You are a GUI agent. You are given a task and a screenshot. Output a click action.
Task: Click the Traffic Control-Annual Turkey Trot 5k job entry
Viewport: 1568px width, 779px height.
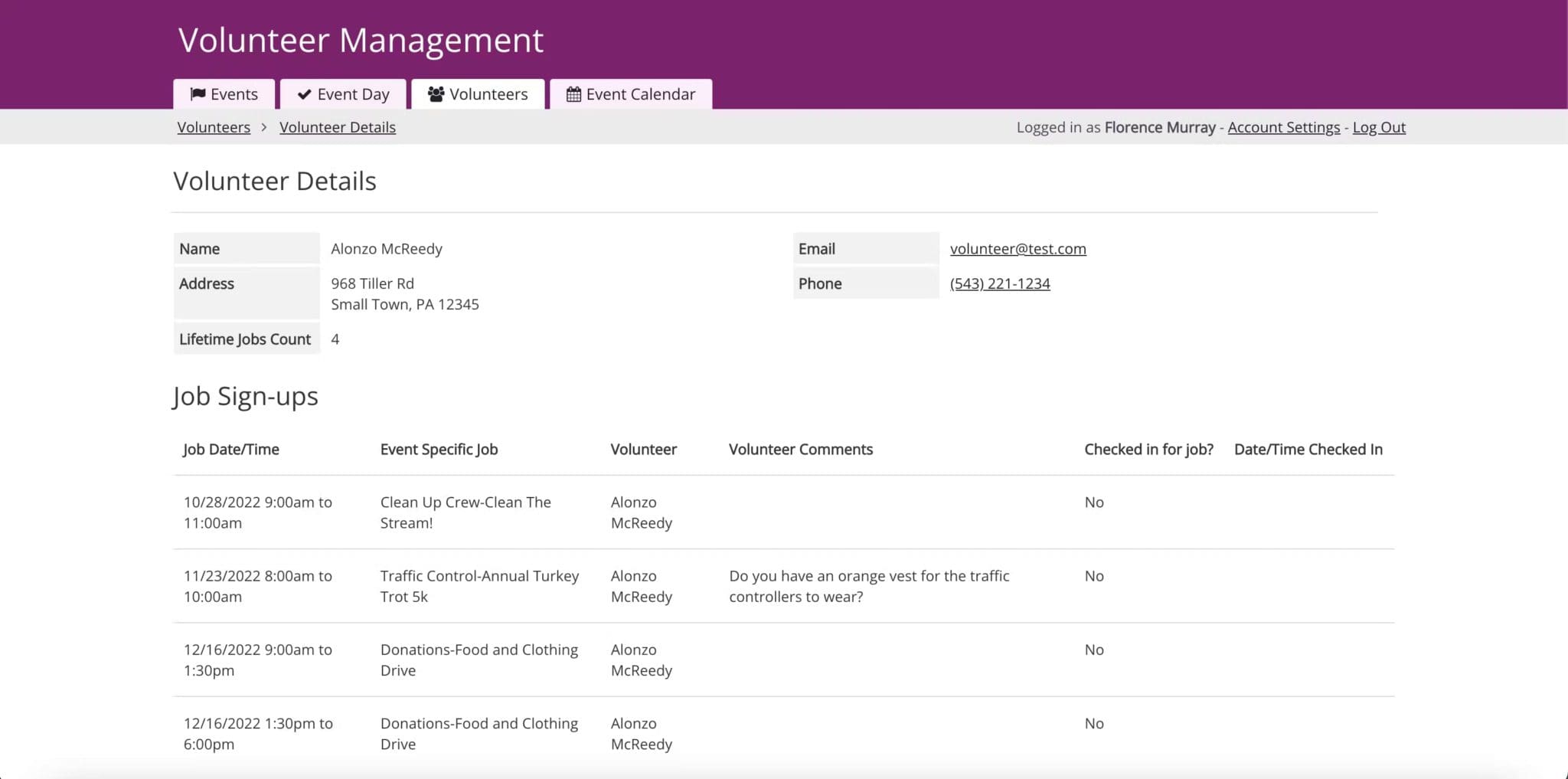pos(479,586)
